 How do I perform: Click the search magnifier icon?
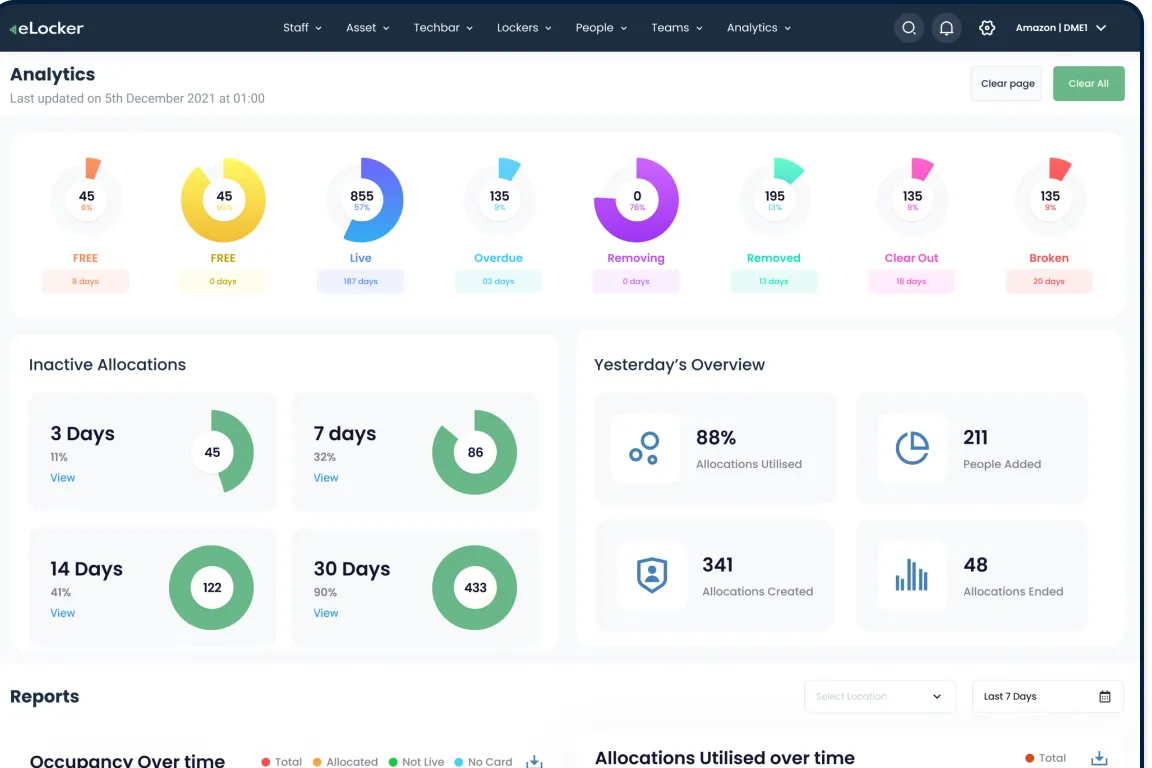pyautogui.click(x=908, y=28)
